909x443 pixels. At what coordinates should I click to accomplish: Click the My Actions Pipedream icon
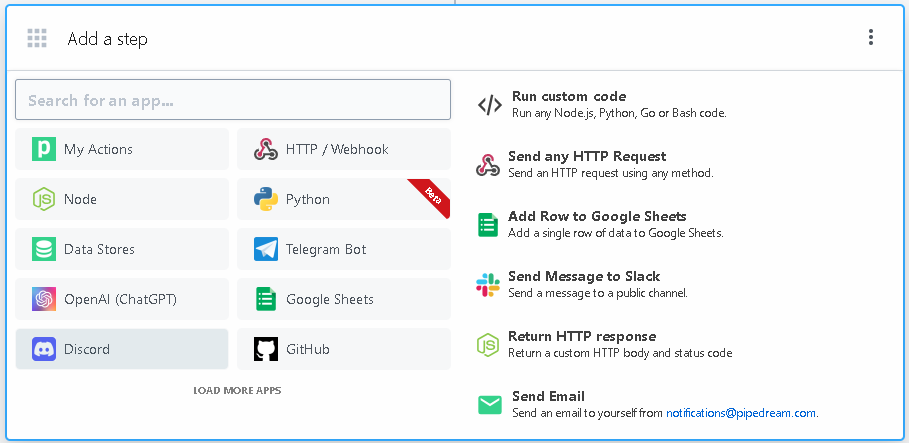coord(44,149)
